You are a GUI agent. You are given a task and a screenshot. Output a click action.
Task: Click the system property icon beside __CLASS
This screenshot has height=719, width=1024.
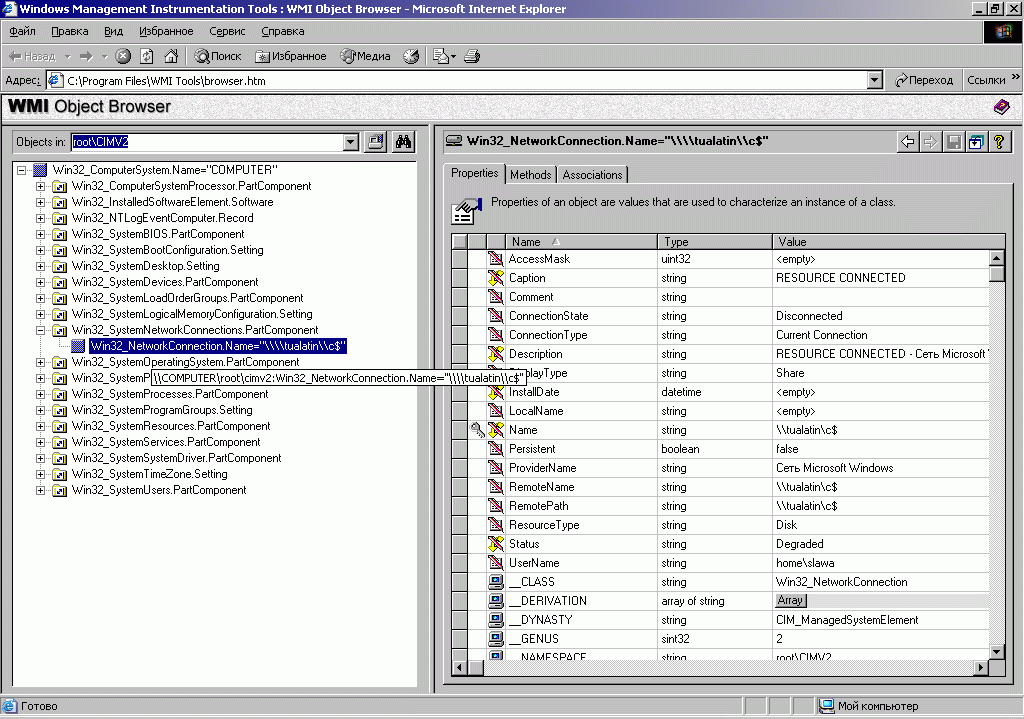click(x=496, y=582)
